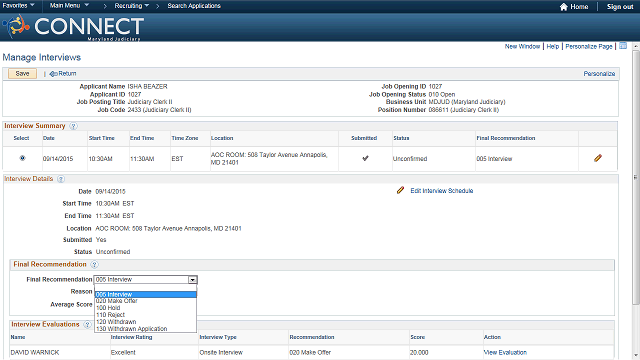Viewport: 640px width, 360px height.
Task: Click Final Recommendation help question icon
Action: (x=94, y=264)
